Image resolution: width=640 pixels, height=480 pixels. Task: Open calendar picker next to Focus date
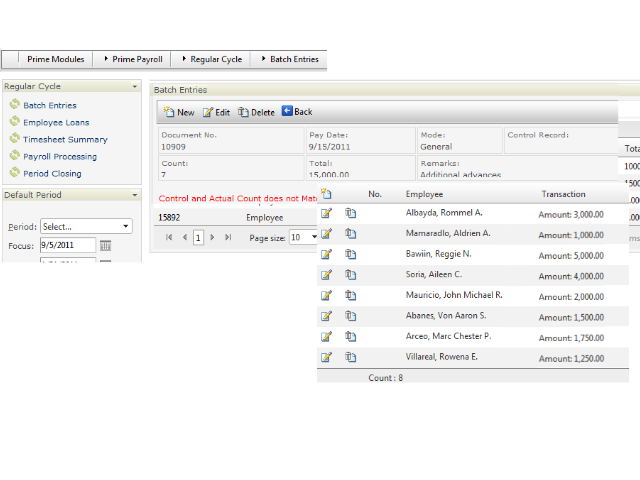(105, 245)
